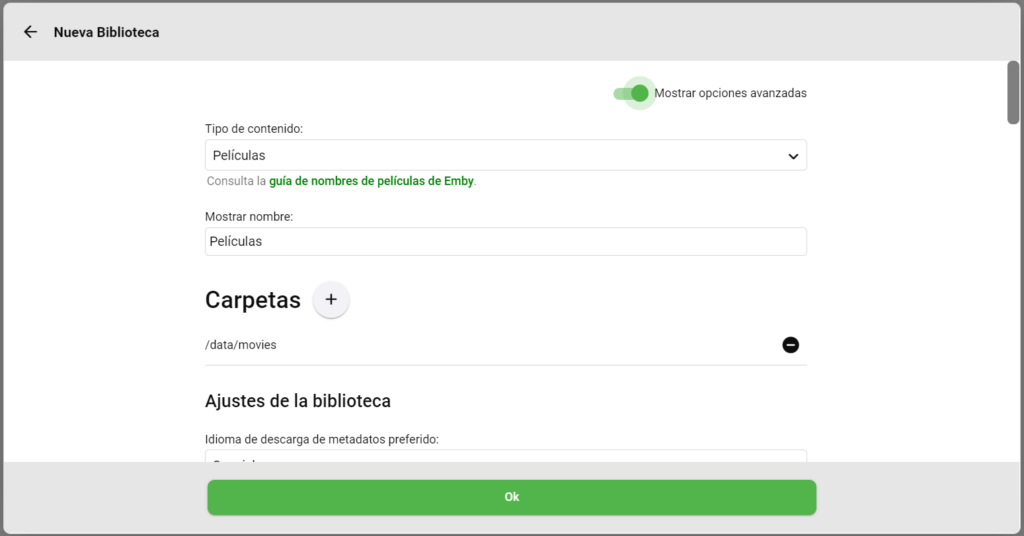Disable the advanced options switch
1024x536 pixels.
click(632, 93)
